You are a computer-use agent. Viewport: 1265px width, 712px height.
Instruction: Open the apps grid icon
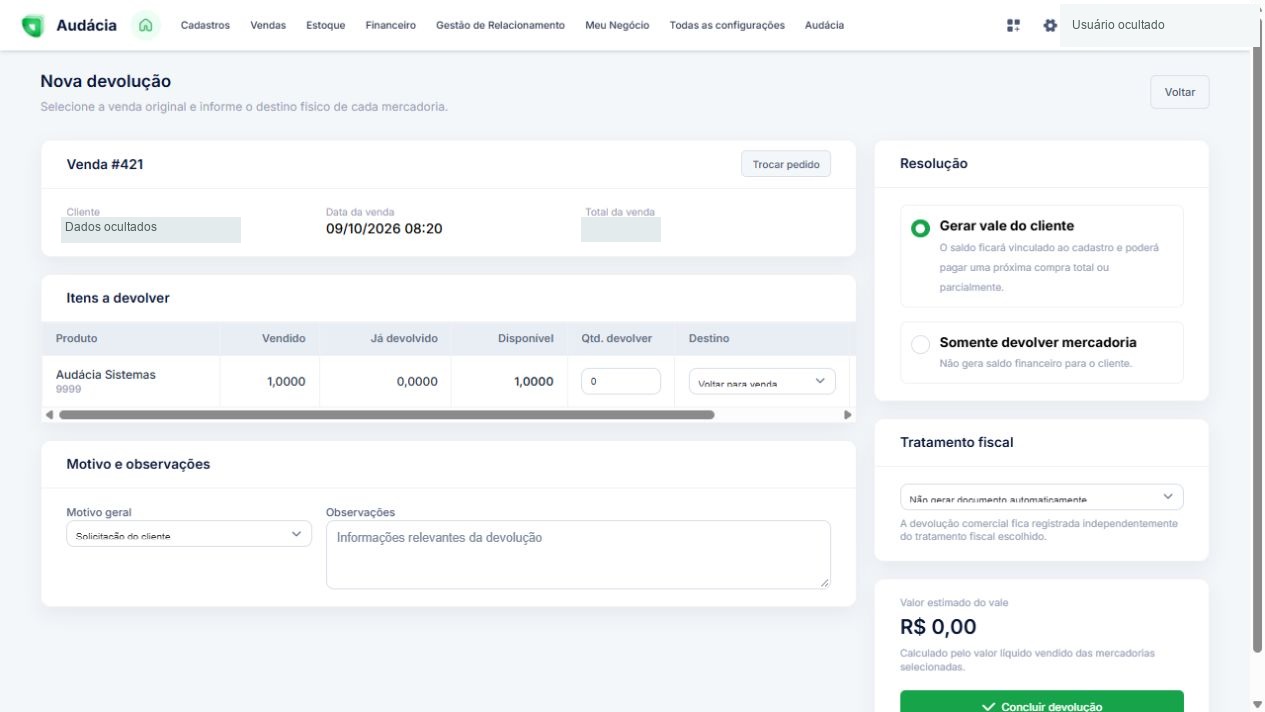tap(1013, 25)
